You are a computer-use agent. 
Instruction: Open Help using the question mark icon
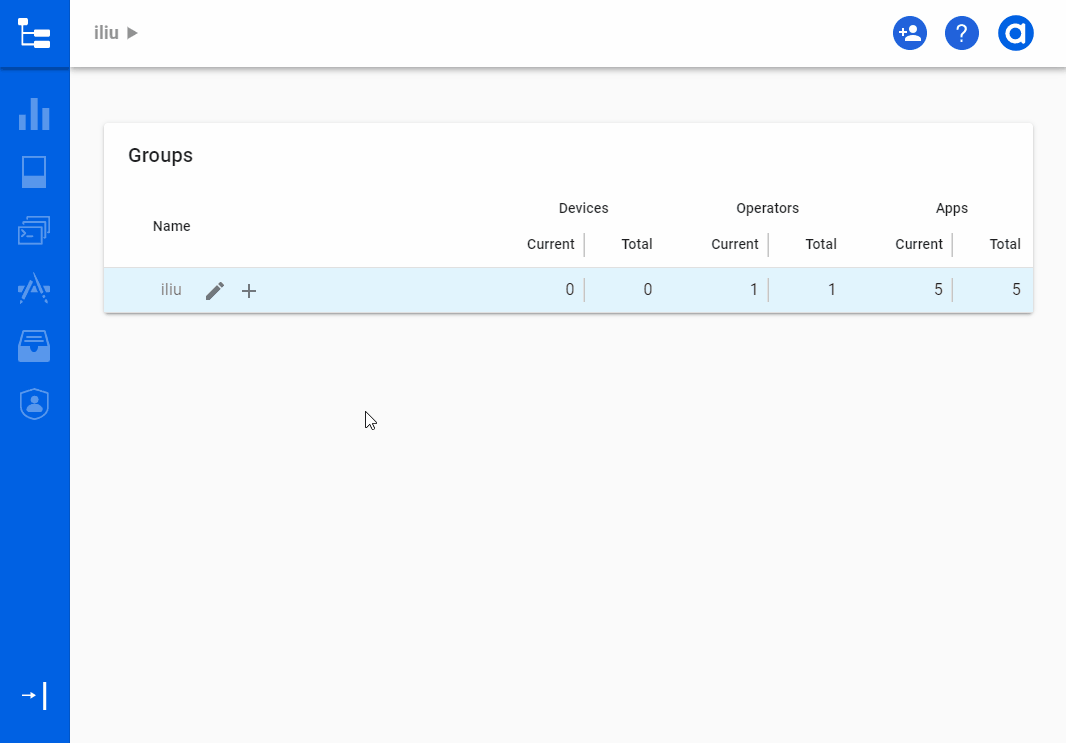coord(962,33)
